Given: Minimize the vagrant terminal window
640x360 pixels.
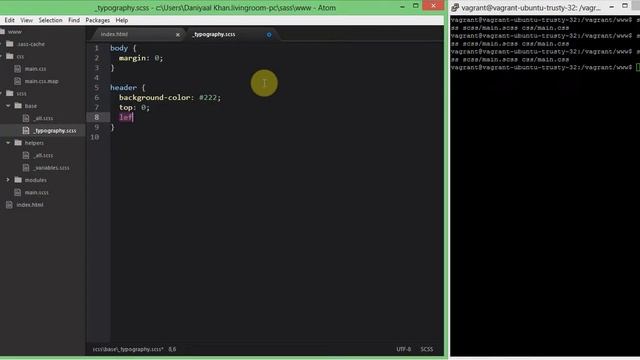Looking at the screenshot, I should click(x=611, y=6).
